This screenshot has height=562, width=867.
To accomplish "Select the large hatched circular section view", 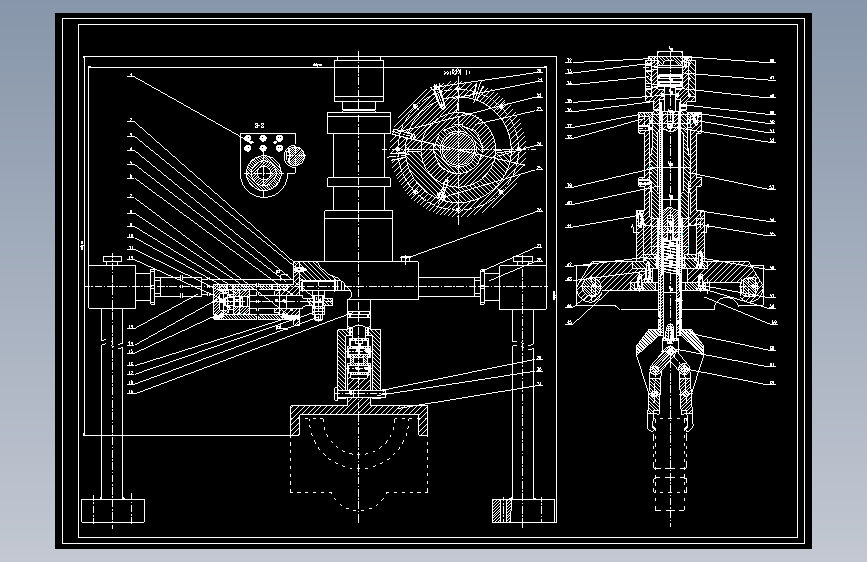I will (458, 150).
